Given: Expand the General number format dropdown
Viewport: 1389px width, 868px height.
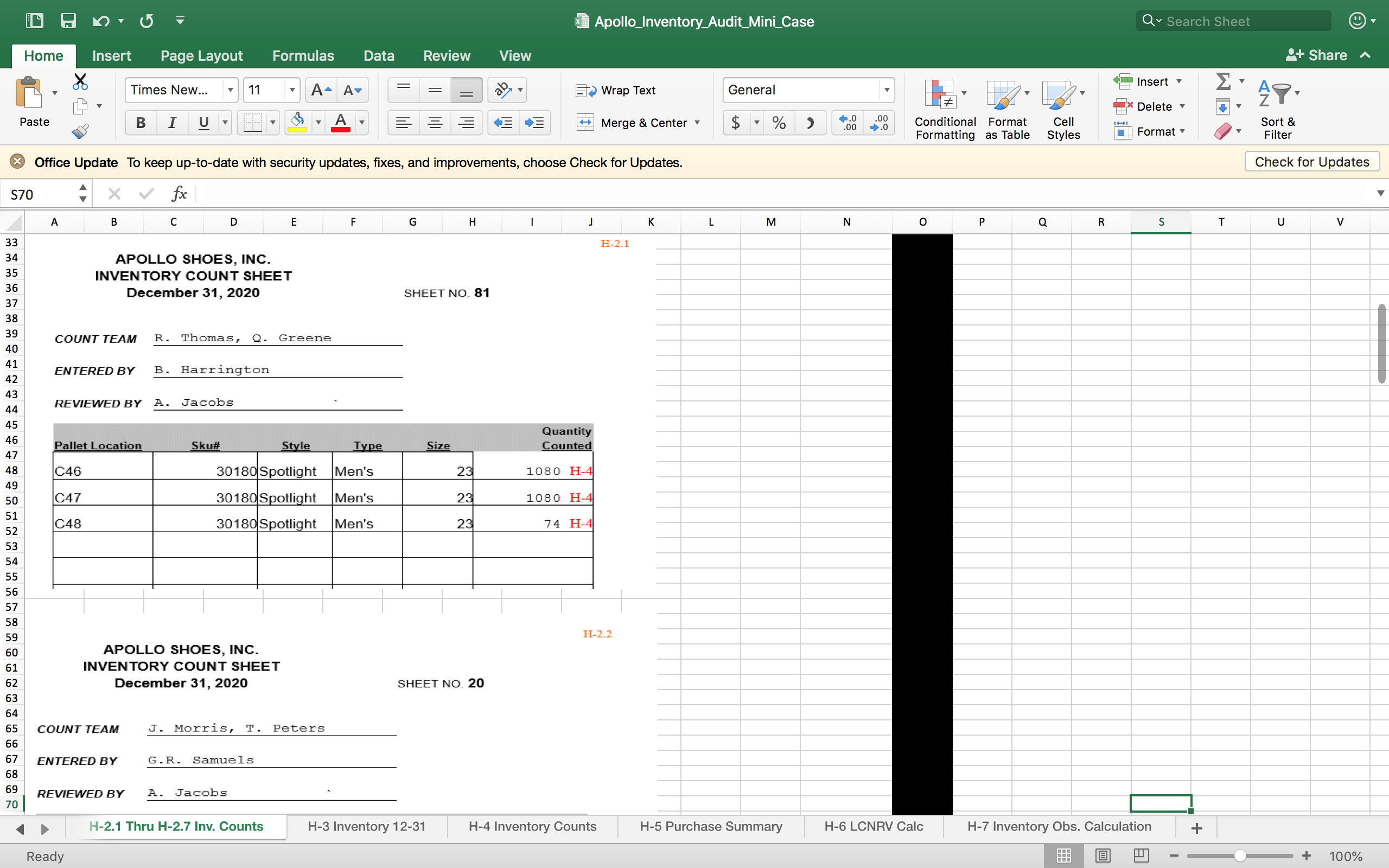Looking at the screenshot, I should click(x=887, y=90).
